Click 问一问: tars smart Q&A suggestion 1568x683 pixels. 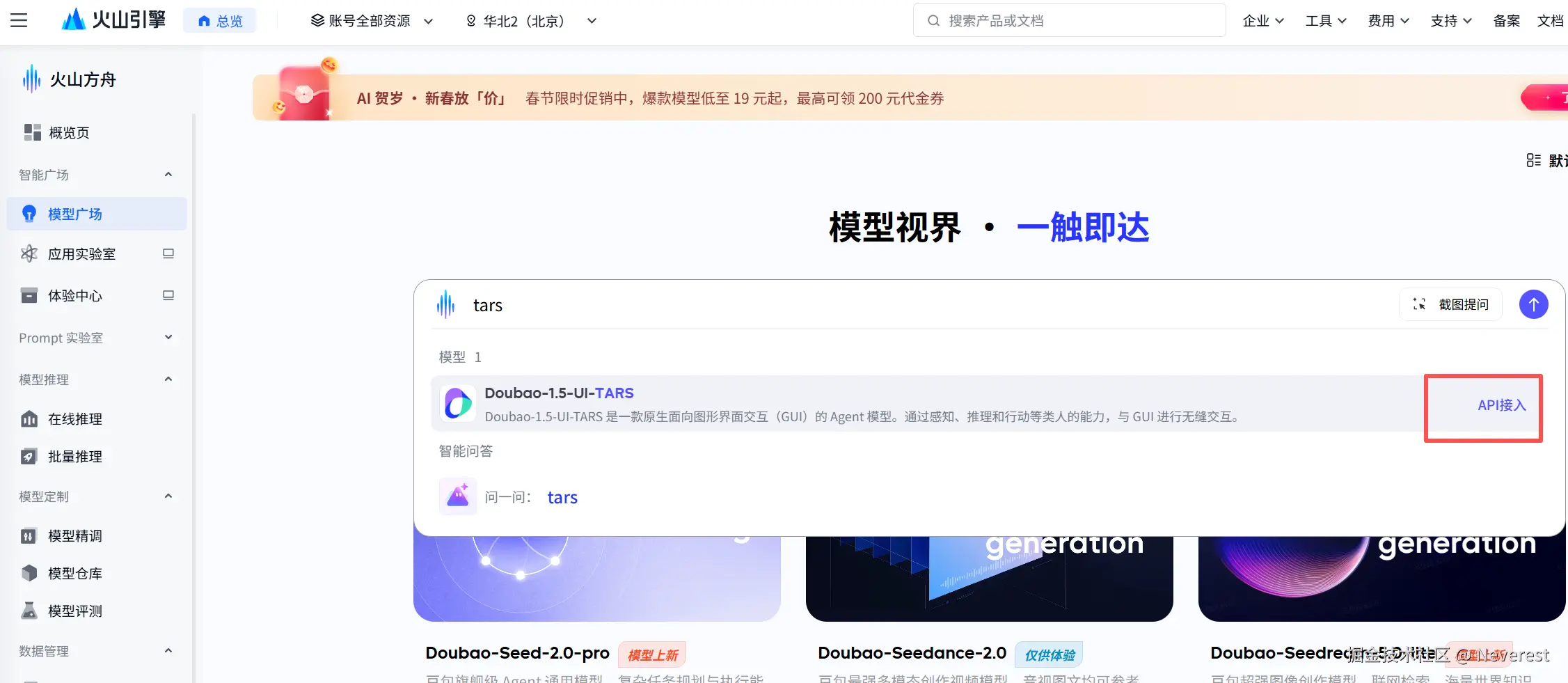[x=531, y=497]
